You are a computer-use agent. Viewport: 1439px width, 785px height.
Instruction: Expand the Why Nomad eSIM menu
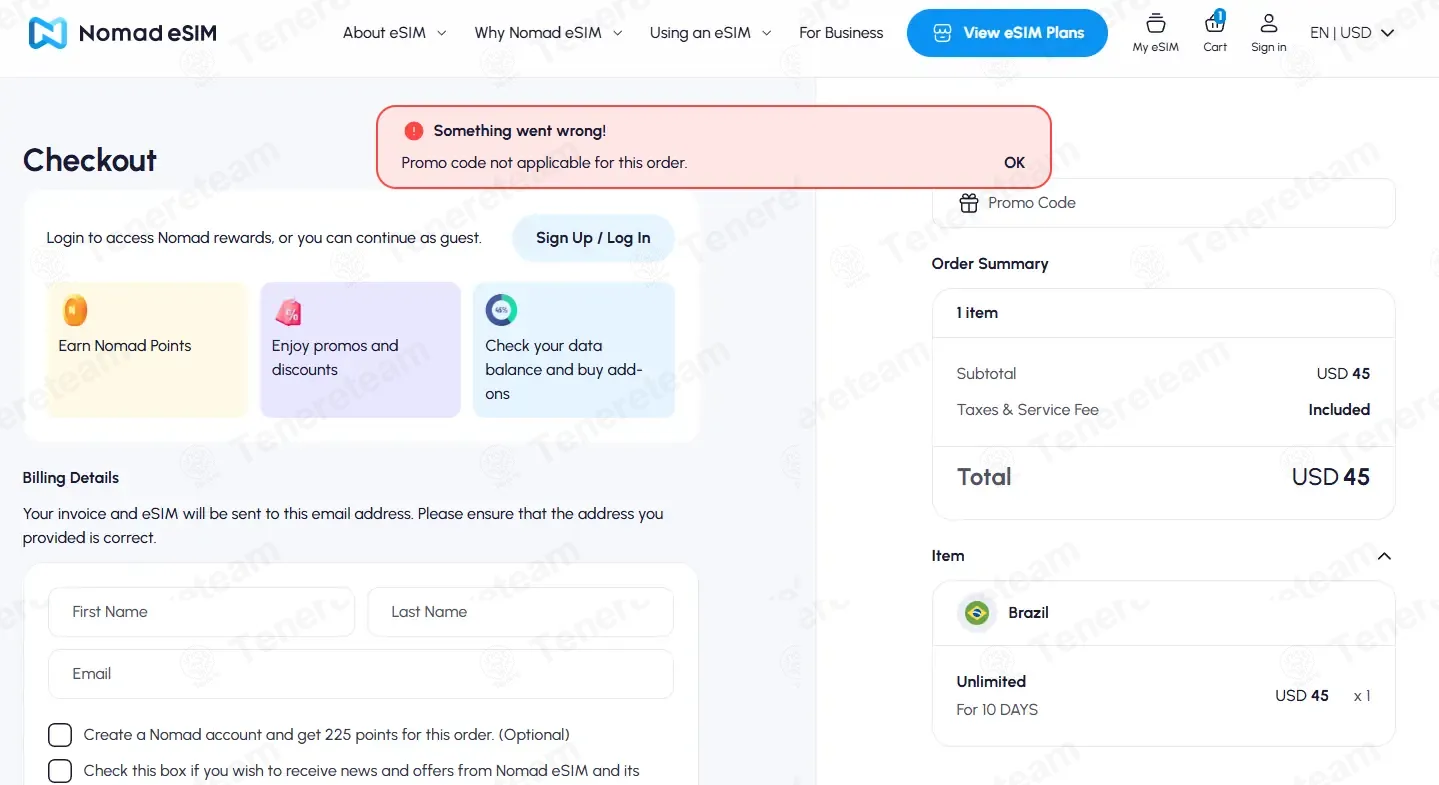pos(549,33)
